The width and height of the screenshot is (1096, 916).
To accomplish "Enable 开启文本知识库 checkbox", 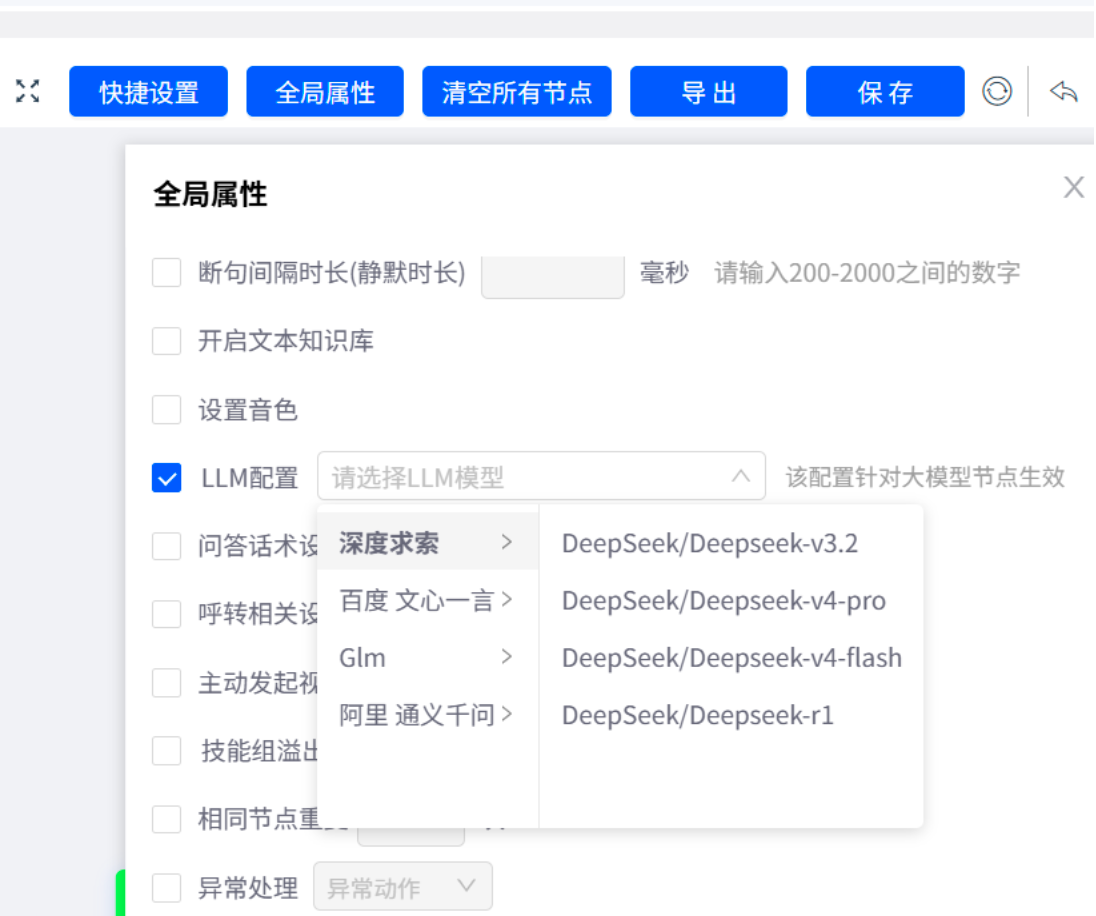I will point(166,341).
